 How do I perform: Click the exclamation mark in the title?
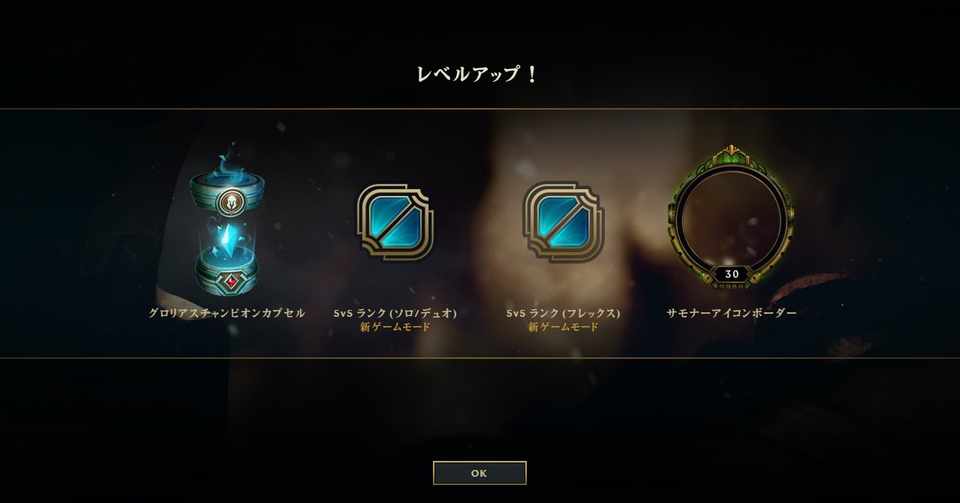[x=531, y=74]
